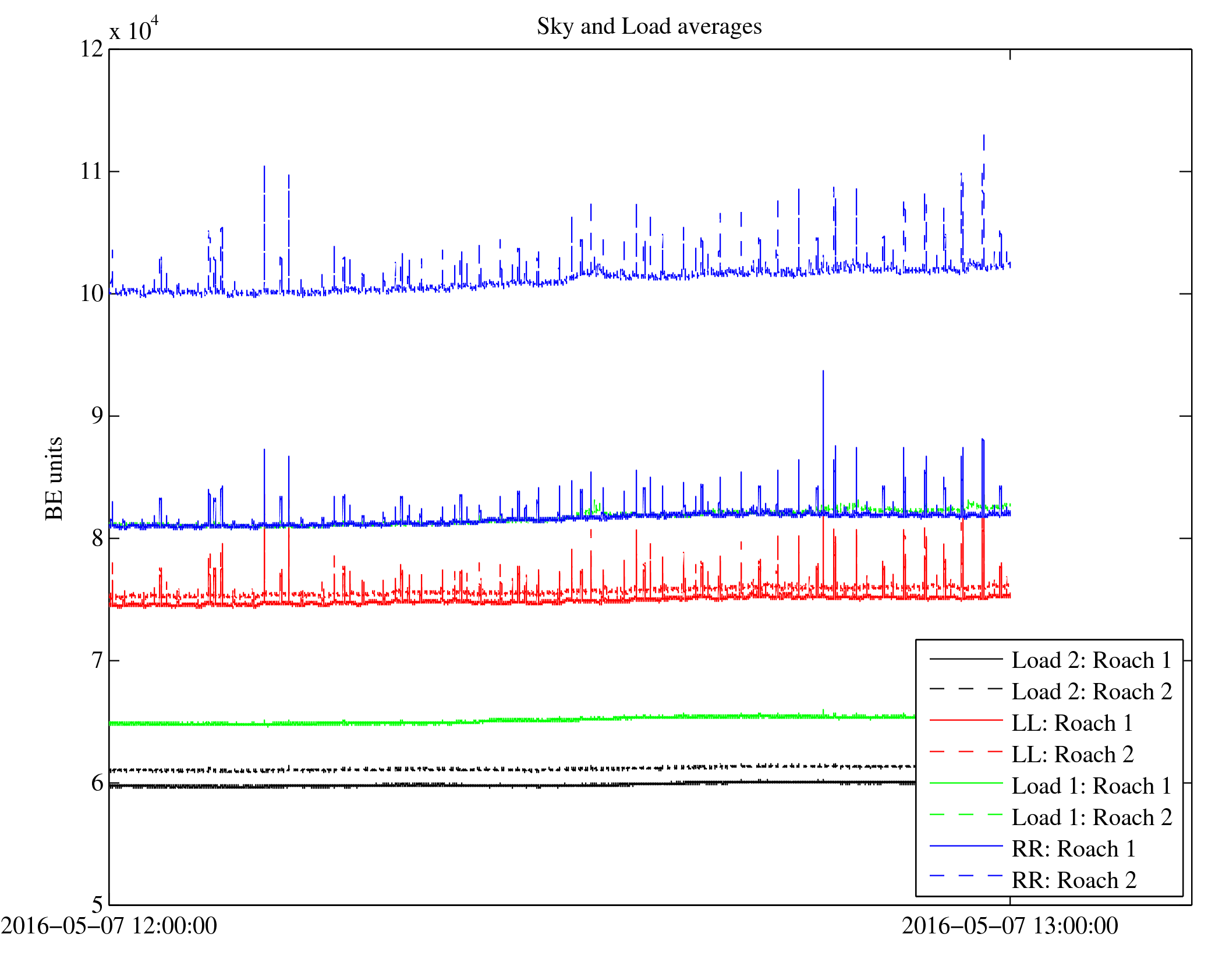Click the '2016-05-07 13:00:00' x-axis label
Viewport: 1208px width, 980px height.
[x=1009, y=926]
